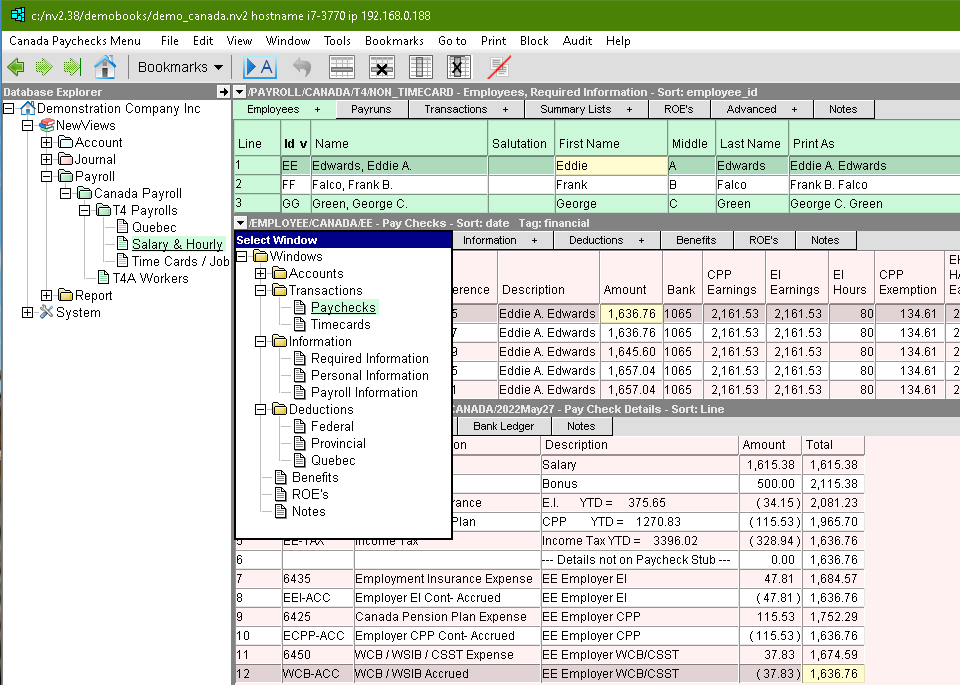Collapse the Transactions folder in Select Window
960x685 pixels.
click(x=262, y=291)
